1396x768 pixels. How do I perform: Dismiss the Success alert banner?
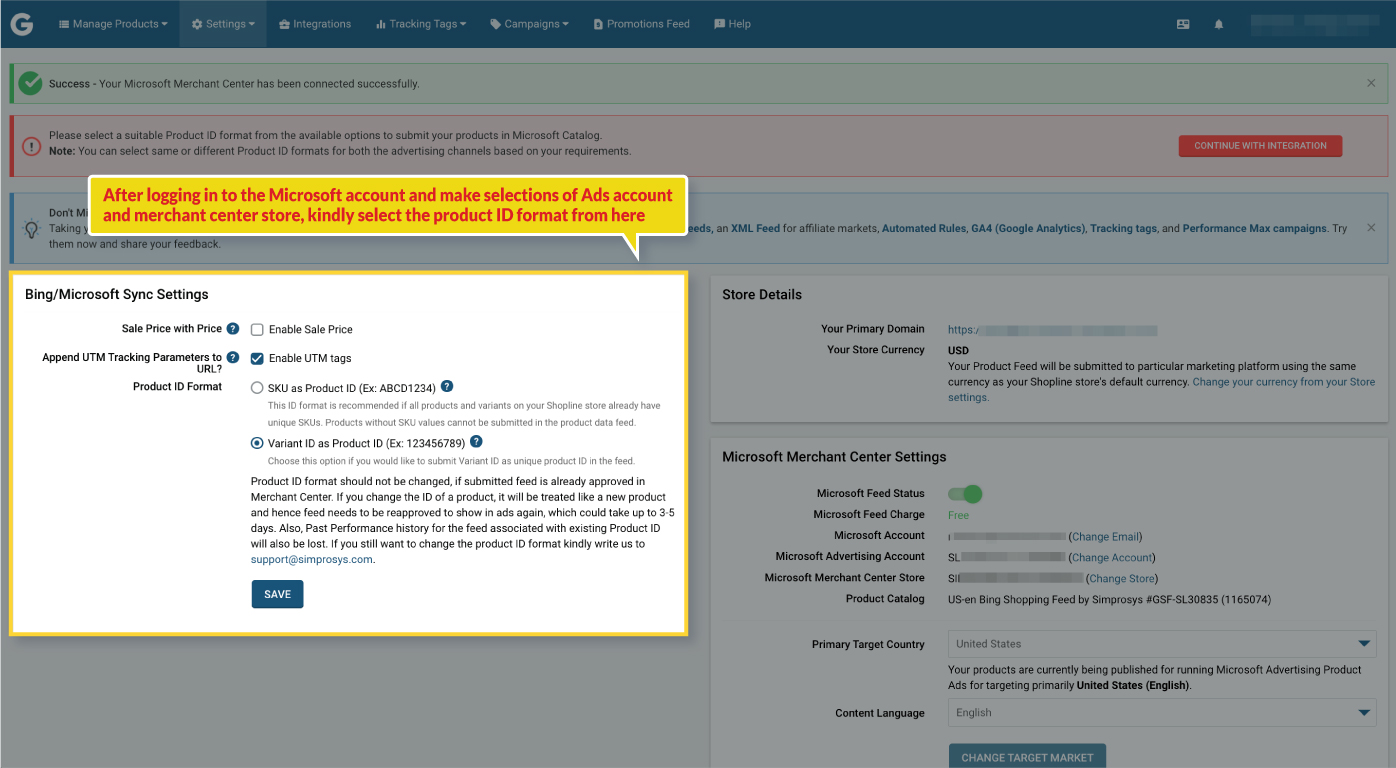coord(1371,84)
